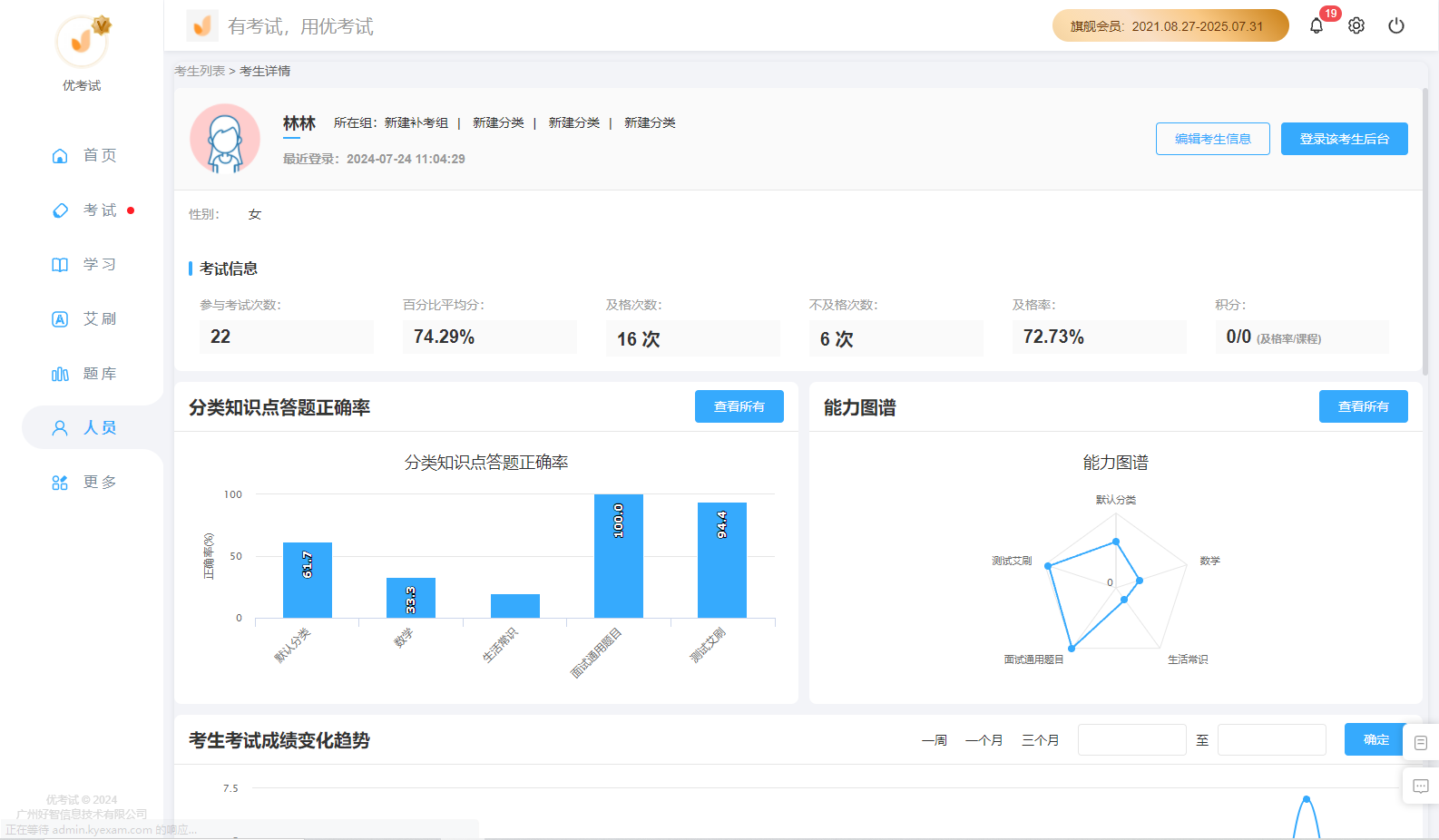Select the 三个月 time range

[x=1041, y=740]
